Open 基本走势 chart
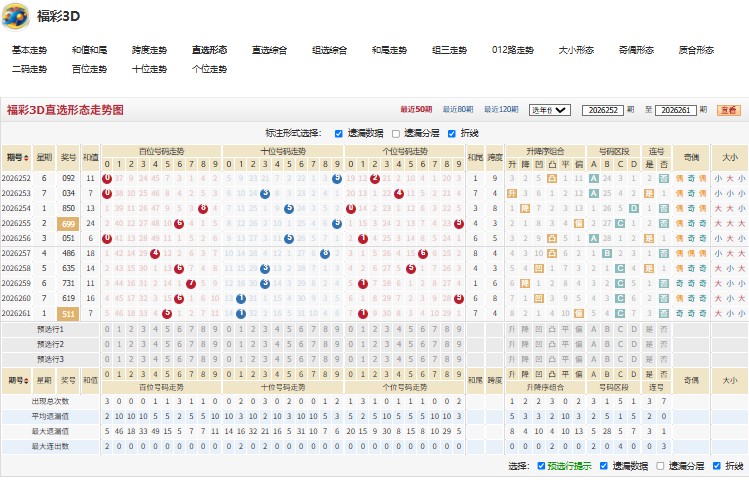The width and height of the screenshot is (749, 480). [30, 50]
